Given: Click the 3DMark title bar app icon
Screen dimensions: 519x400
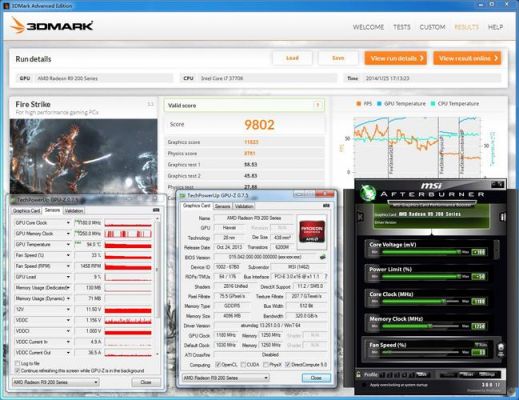Looking at the screenshot, I should pos(6,6).
